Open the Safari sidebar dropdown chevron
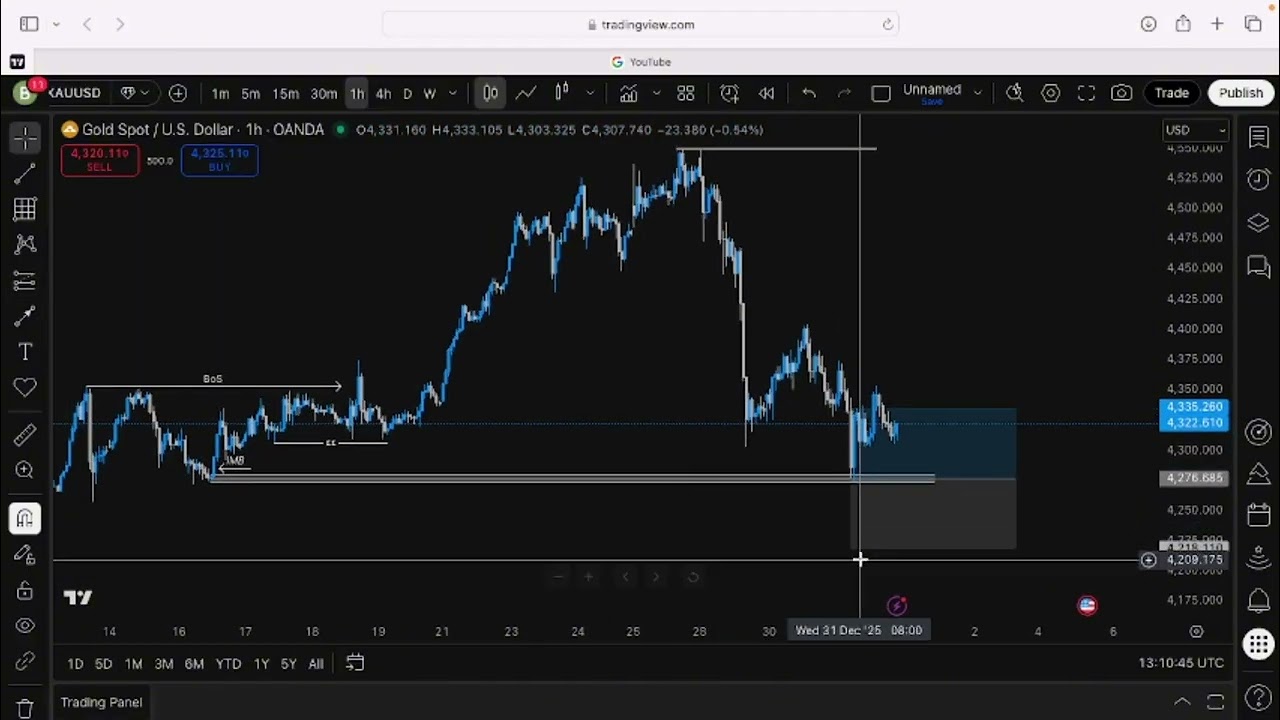This screenshot has width=1280, height=720. [56, 24]
